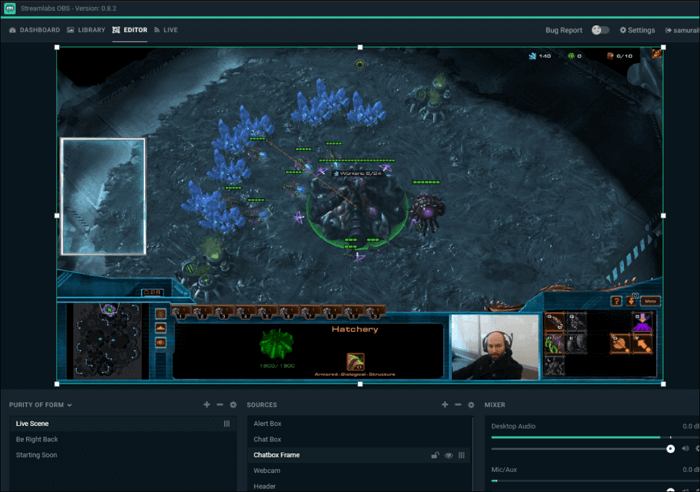Click the Bug Report link
The image size is (700, 492).
tap(563, 30)
